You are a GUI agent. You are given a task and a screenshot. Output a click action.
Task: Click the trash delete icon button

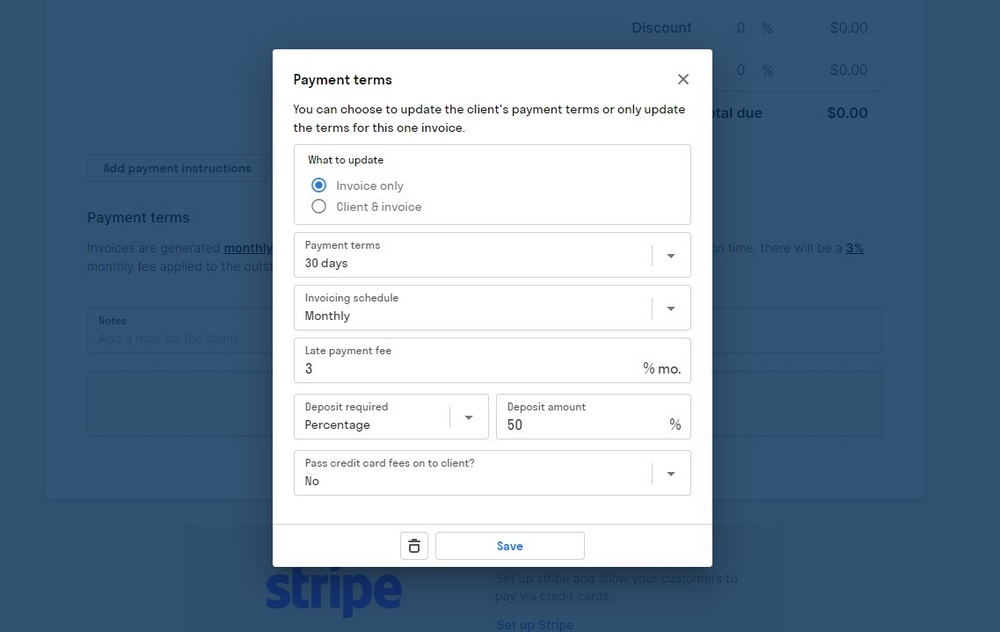tap(414, 546)
